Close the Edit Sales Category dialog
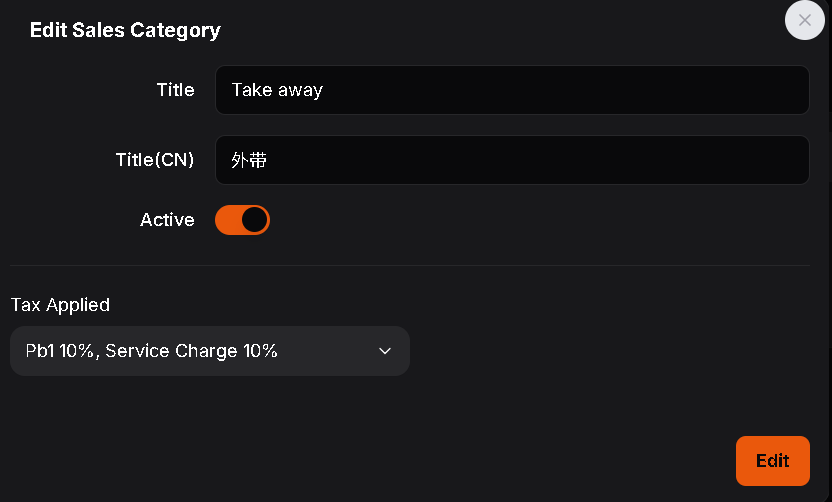The height and width of the screenshot is (502, 832). [x=804, y=20]
